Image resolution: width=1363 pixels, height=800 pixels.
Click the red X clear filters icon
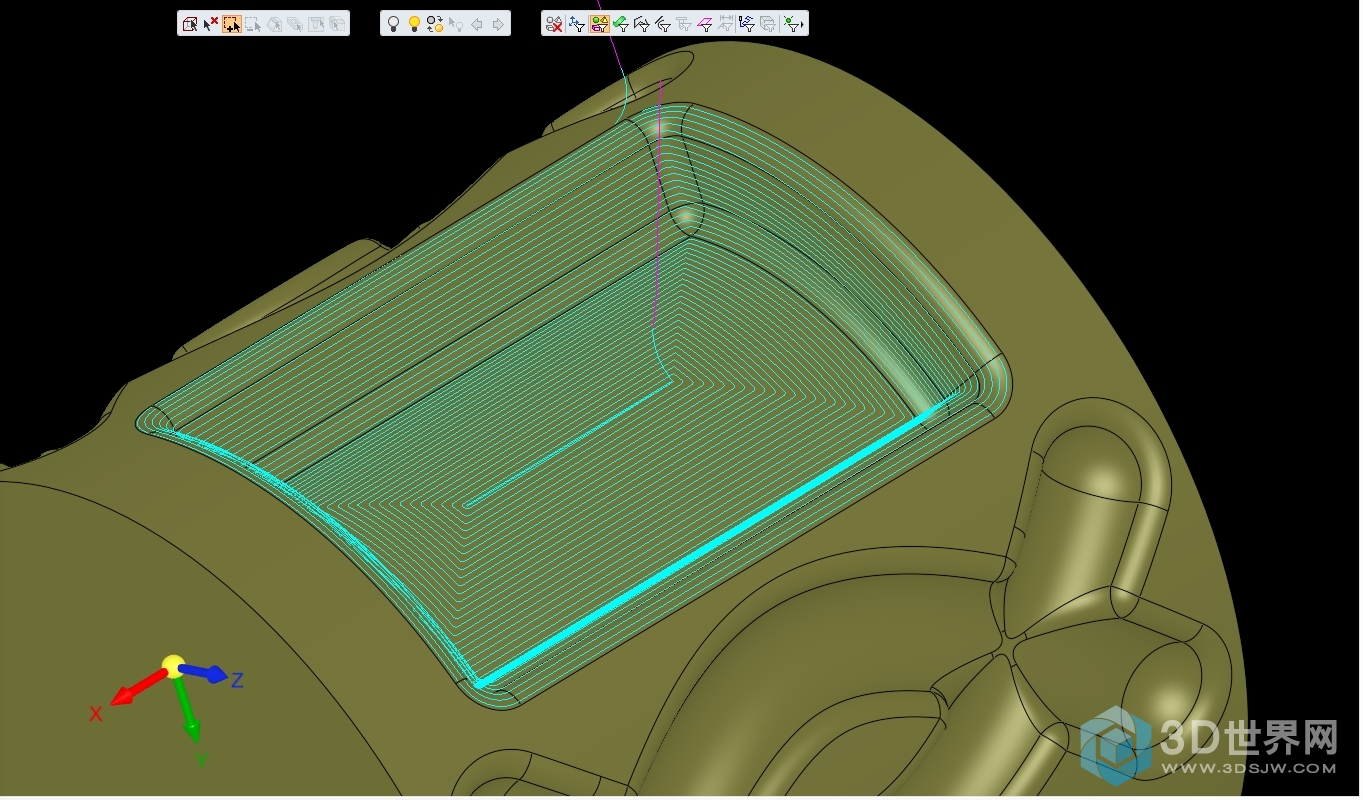click(555, 24)
